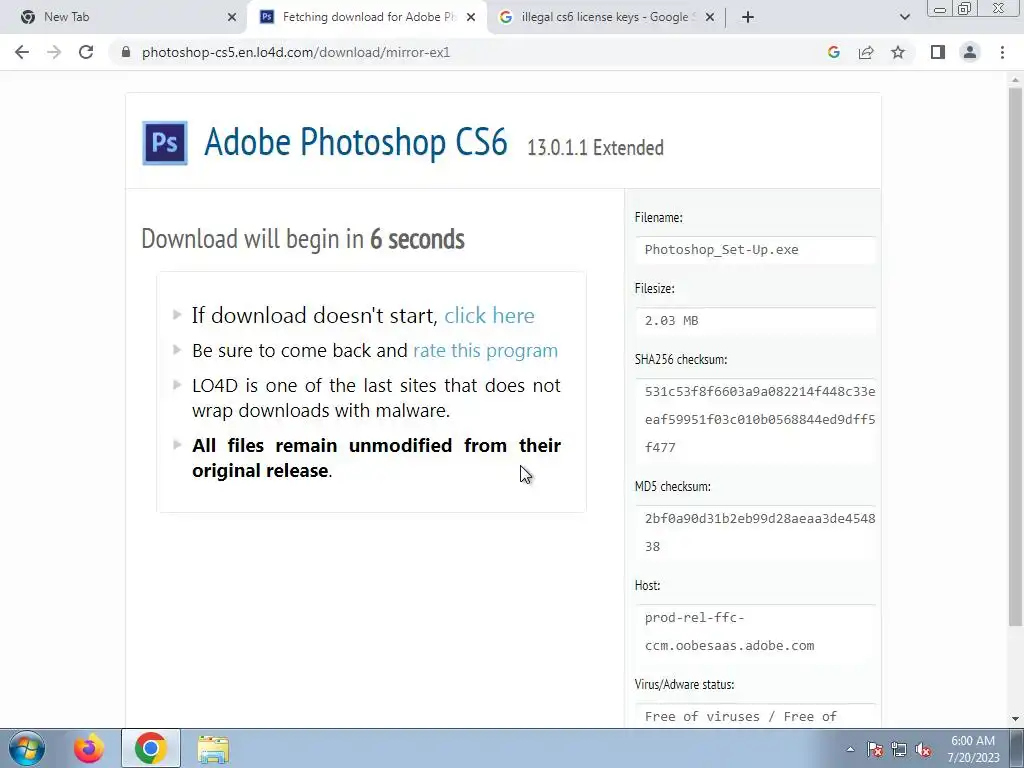Click the 2.03 MB filesize value
Viewport: 1024px width, 768px height.
click(x=671, y=321)
